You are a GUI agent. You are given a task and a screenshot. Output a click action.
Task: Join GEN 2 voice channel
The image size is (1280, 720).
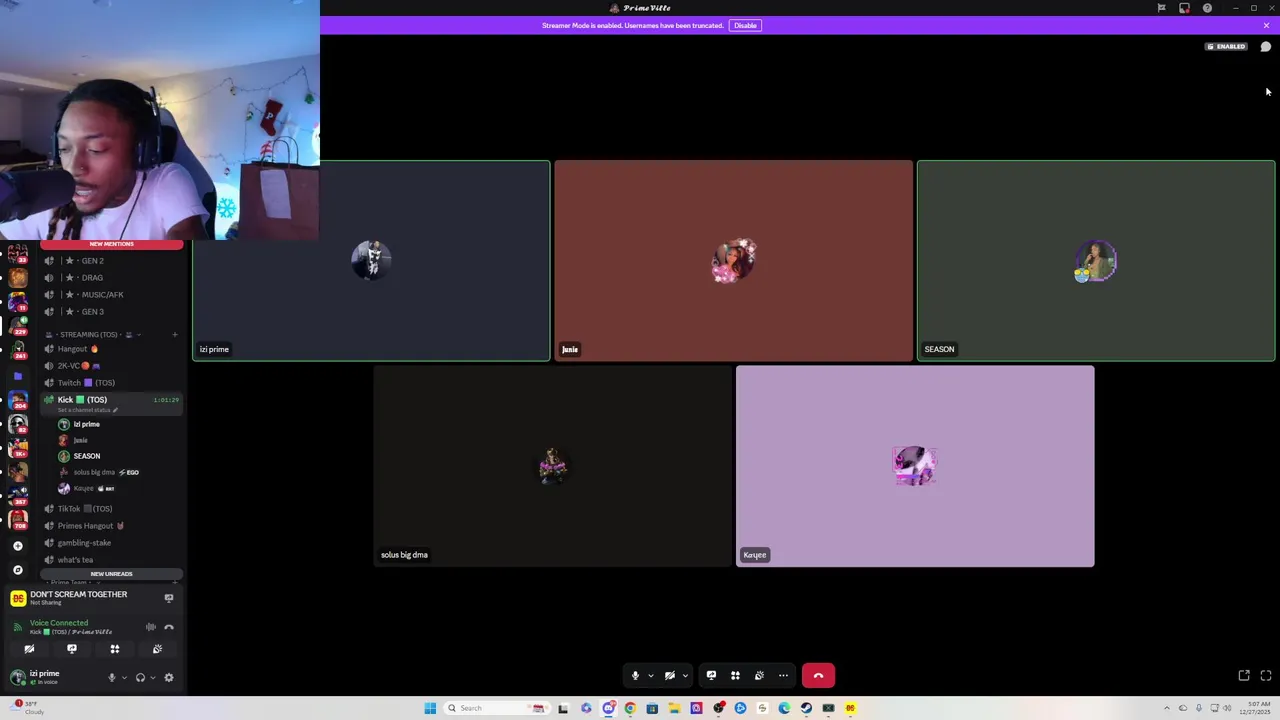[110, 261]
